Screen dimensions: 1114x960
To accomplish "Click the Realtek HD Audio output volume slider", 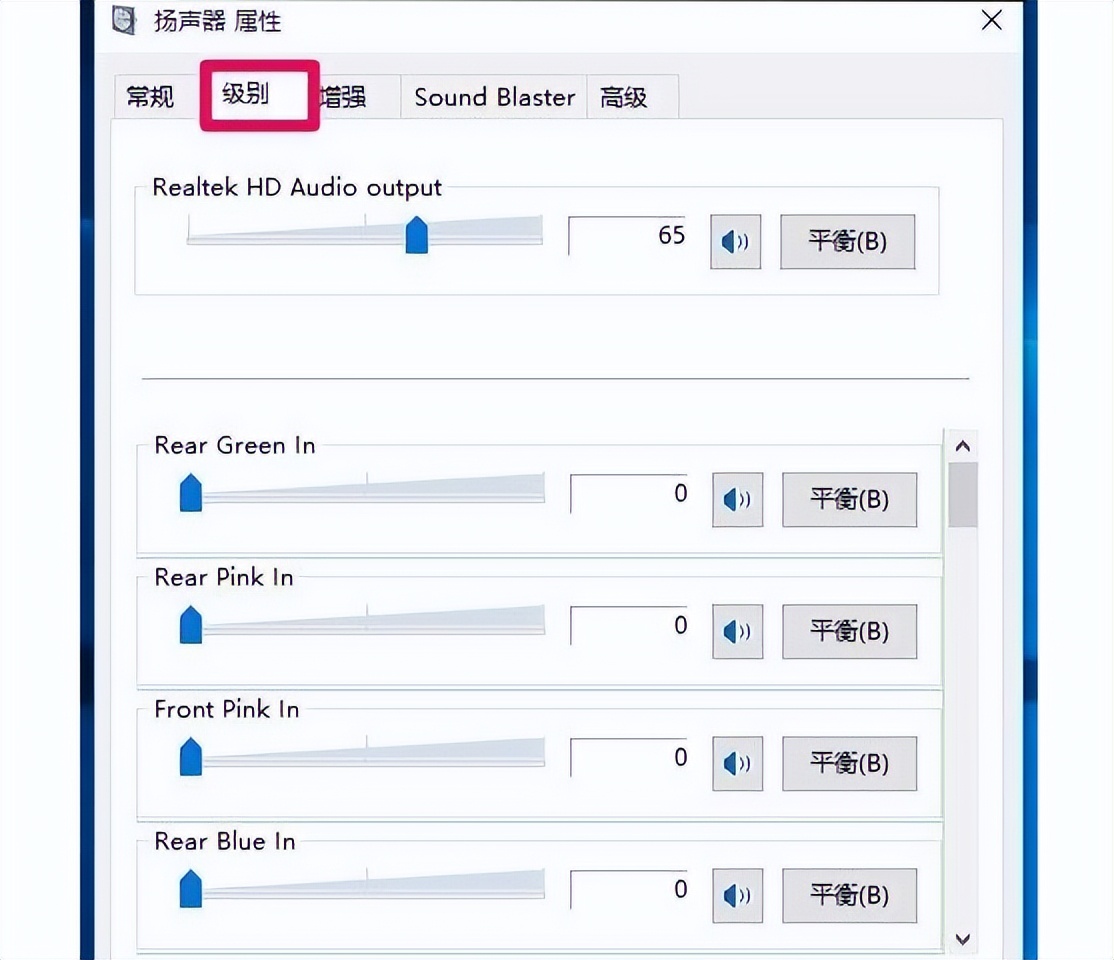I will coord(416,233).
